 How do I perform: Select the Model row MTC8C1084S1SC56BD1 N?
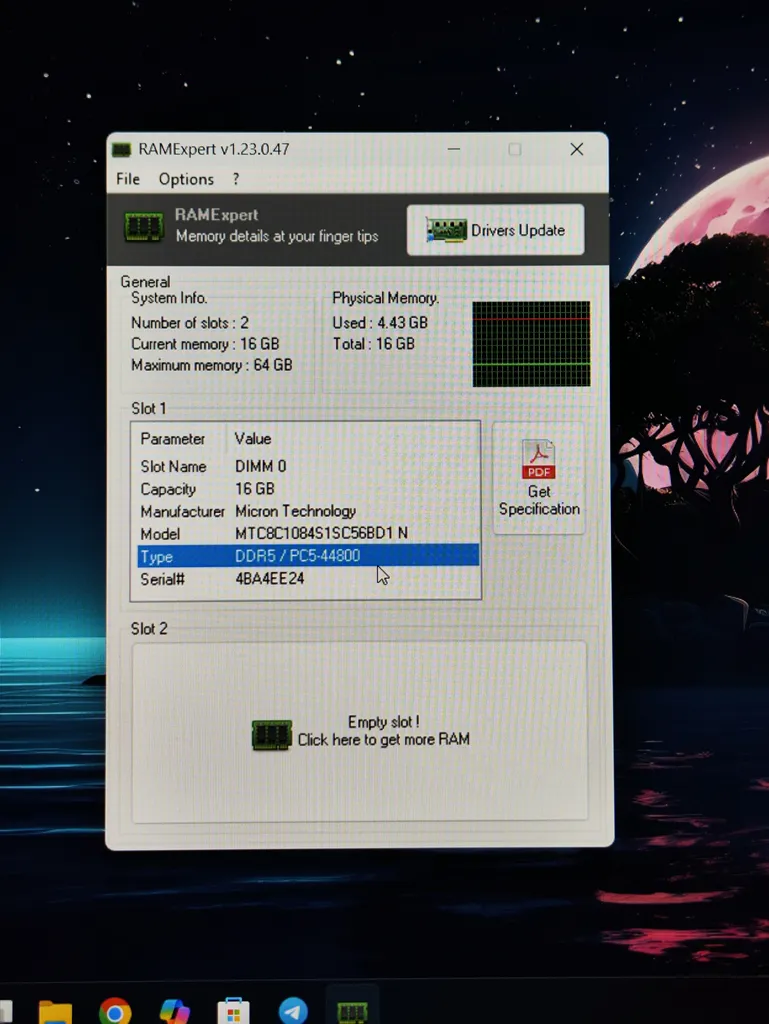click(x=308, y=533)
